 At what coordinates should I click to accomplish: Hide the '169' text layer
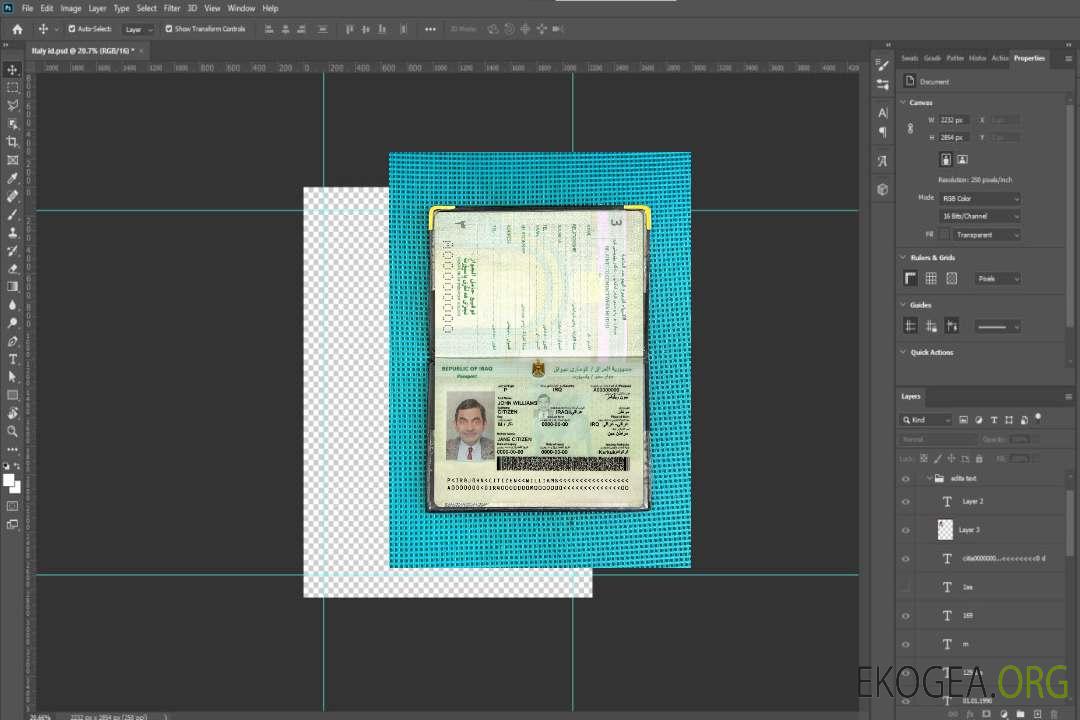tap(906, 617)
